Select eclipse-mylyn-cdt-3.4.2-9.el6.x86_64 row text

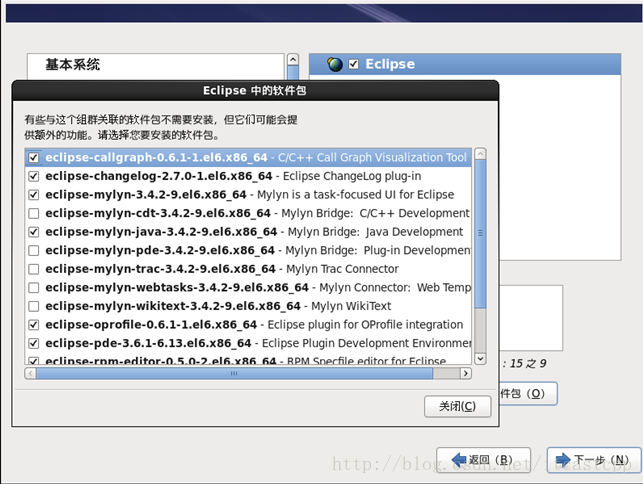point(158,213)
